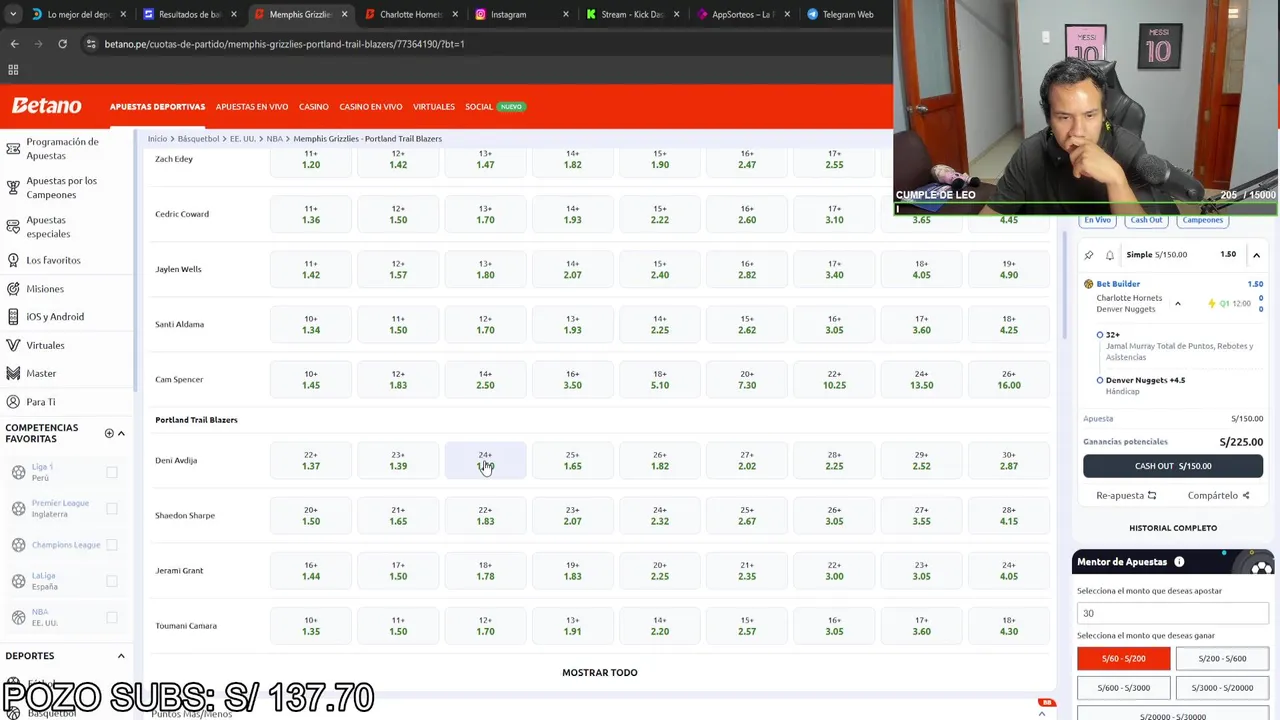
Task: Click the Mentor de Apuestas info icon
Action: 1179,562
